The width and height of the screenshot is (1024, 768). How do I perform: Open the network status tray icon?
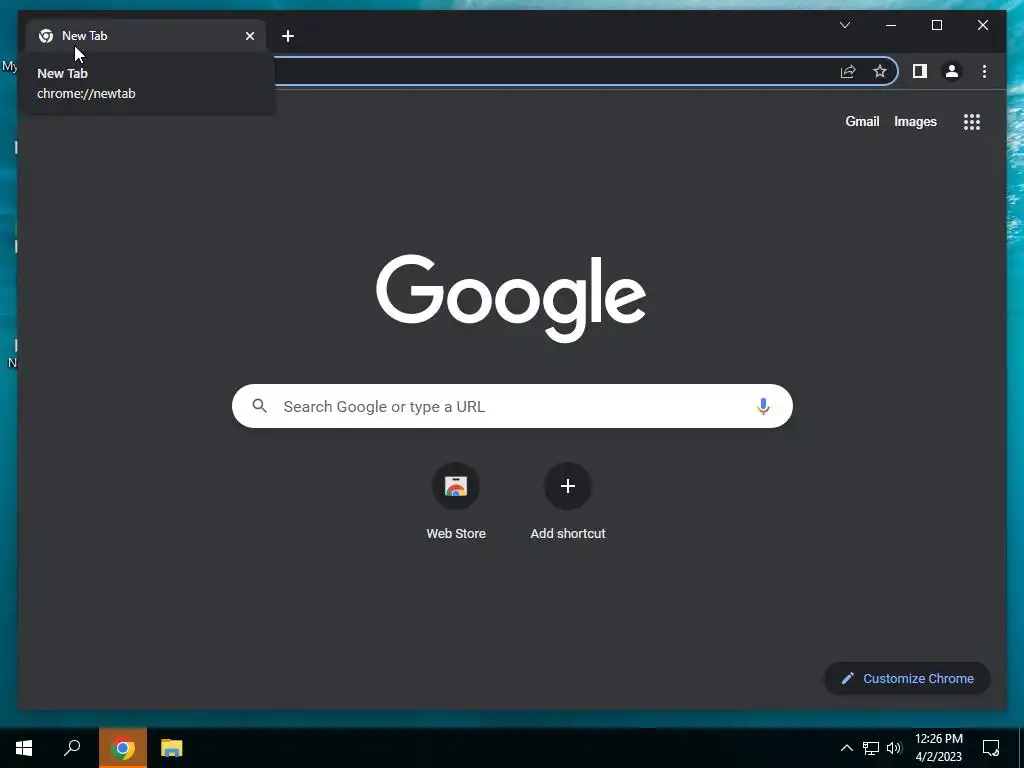[871, 748]
